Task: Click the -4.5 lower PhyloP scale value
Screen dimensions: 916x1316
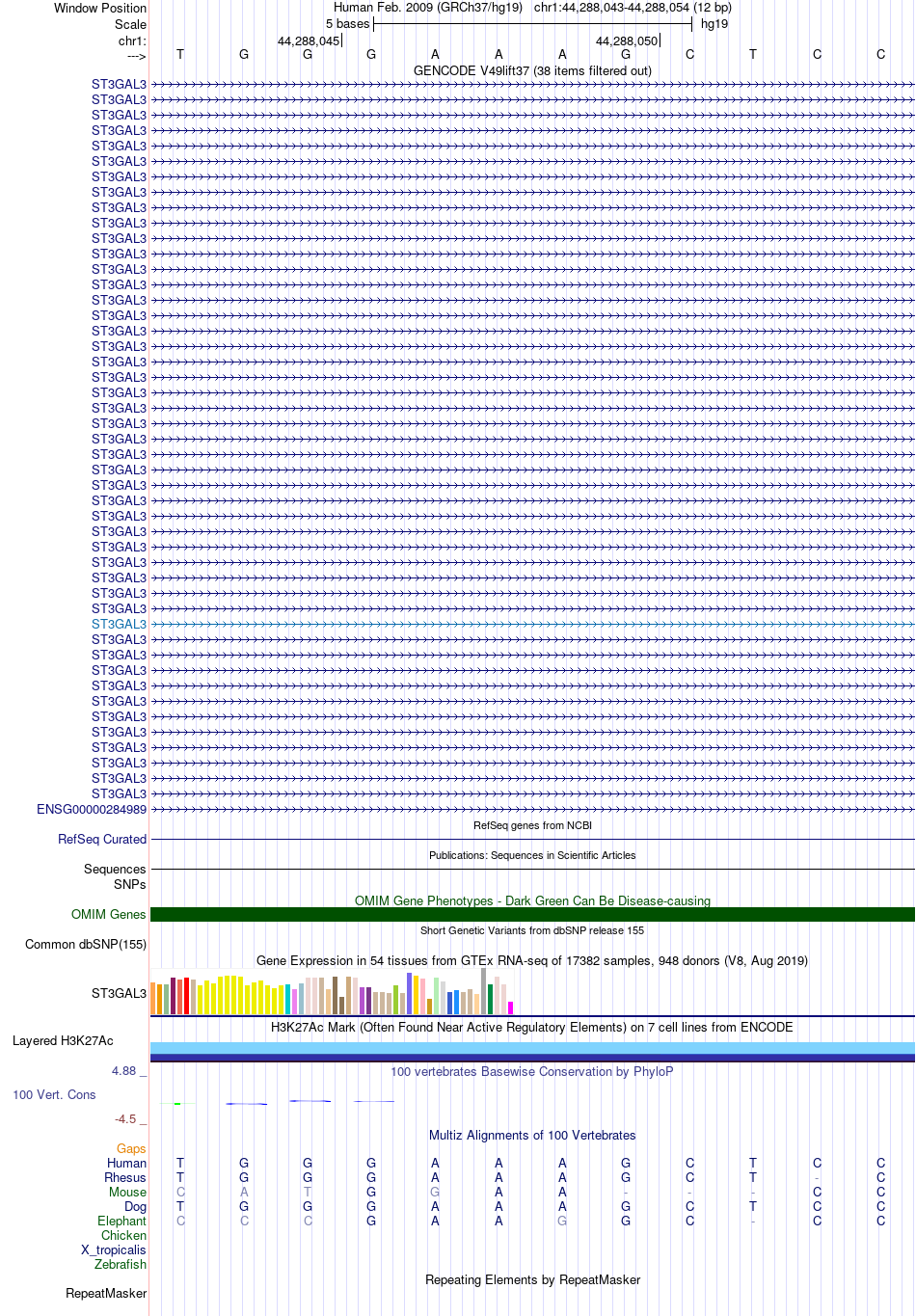Action: (x=125, y=1119)
